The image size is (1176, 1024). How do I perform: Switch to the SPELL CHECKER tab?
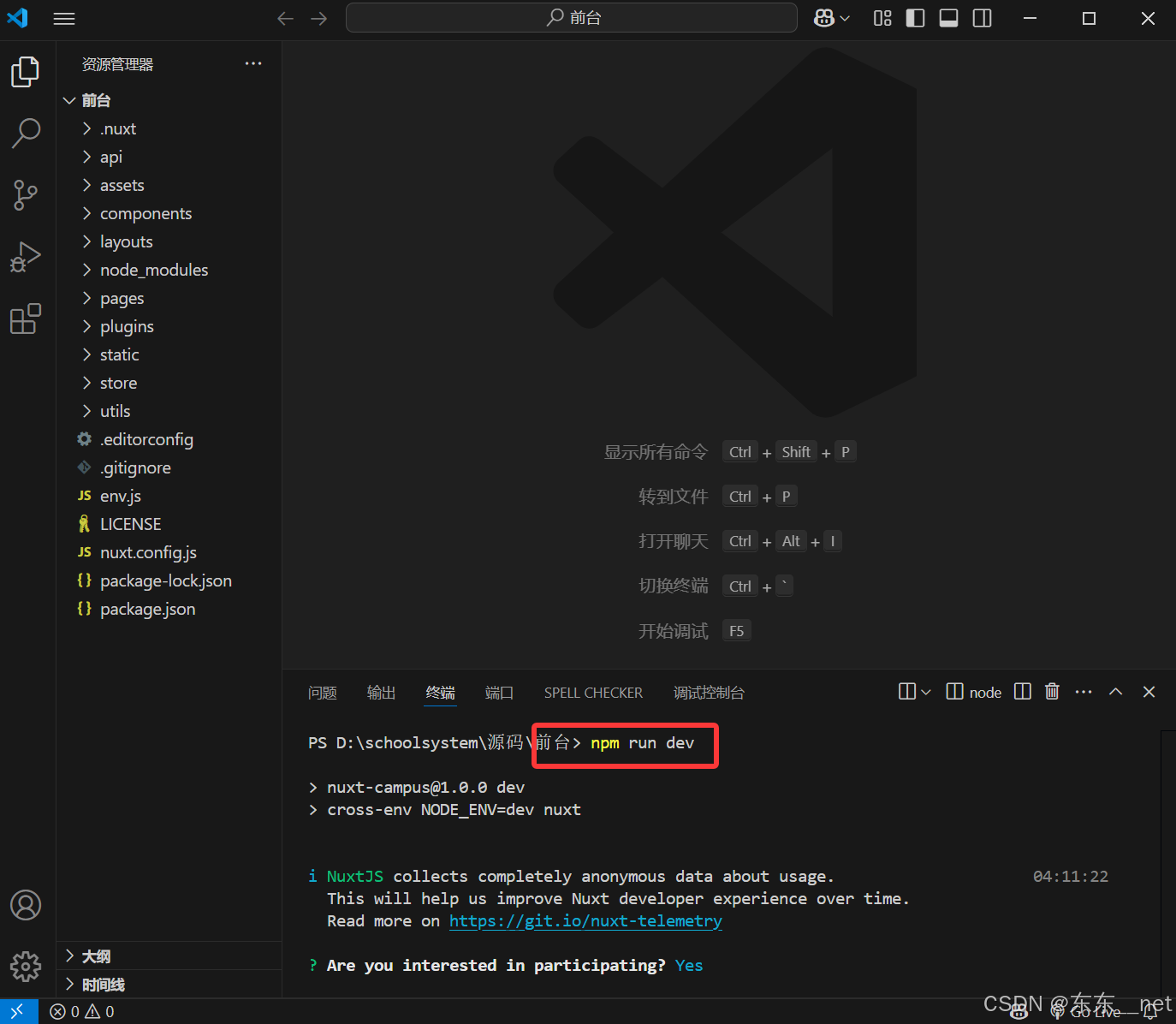tap(594, 693)
